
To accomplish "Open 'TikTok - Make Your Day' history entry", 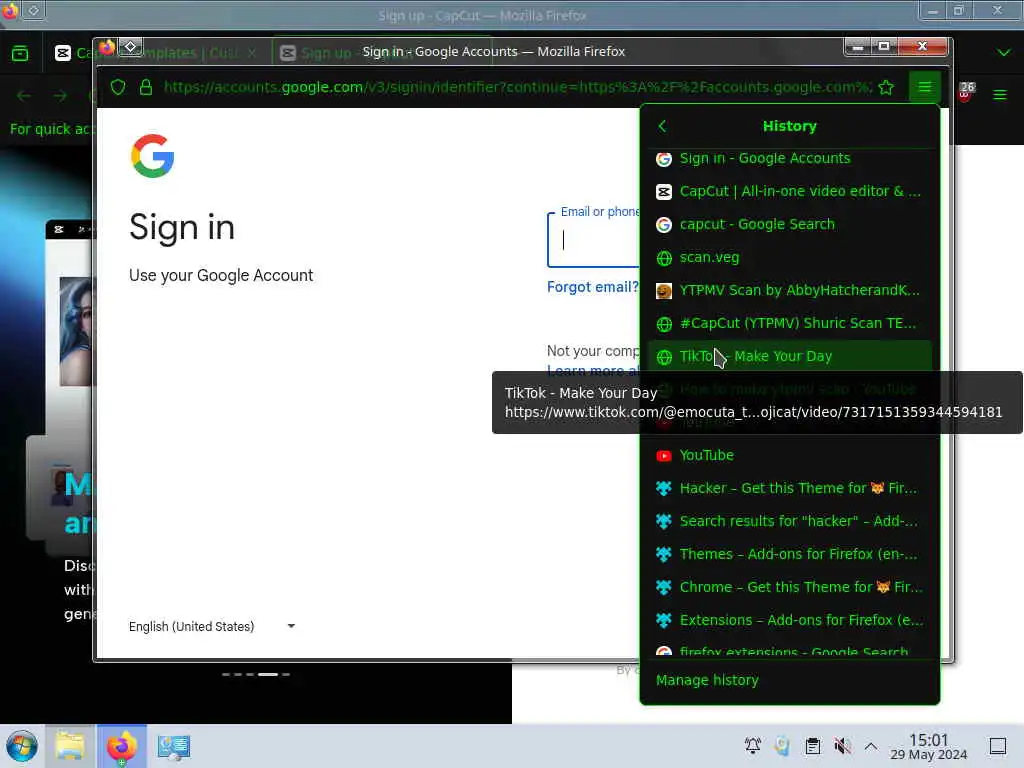I will pyautogui.click(x=790, y=357).
